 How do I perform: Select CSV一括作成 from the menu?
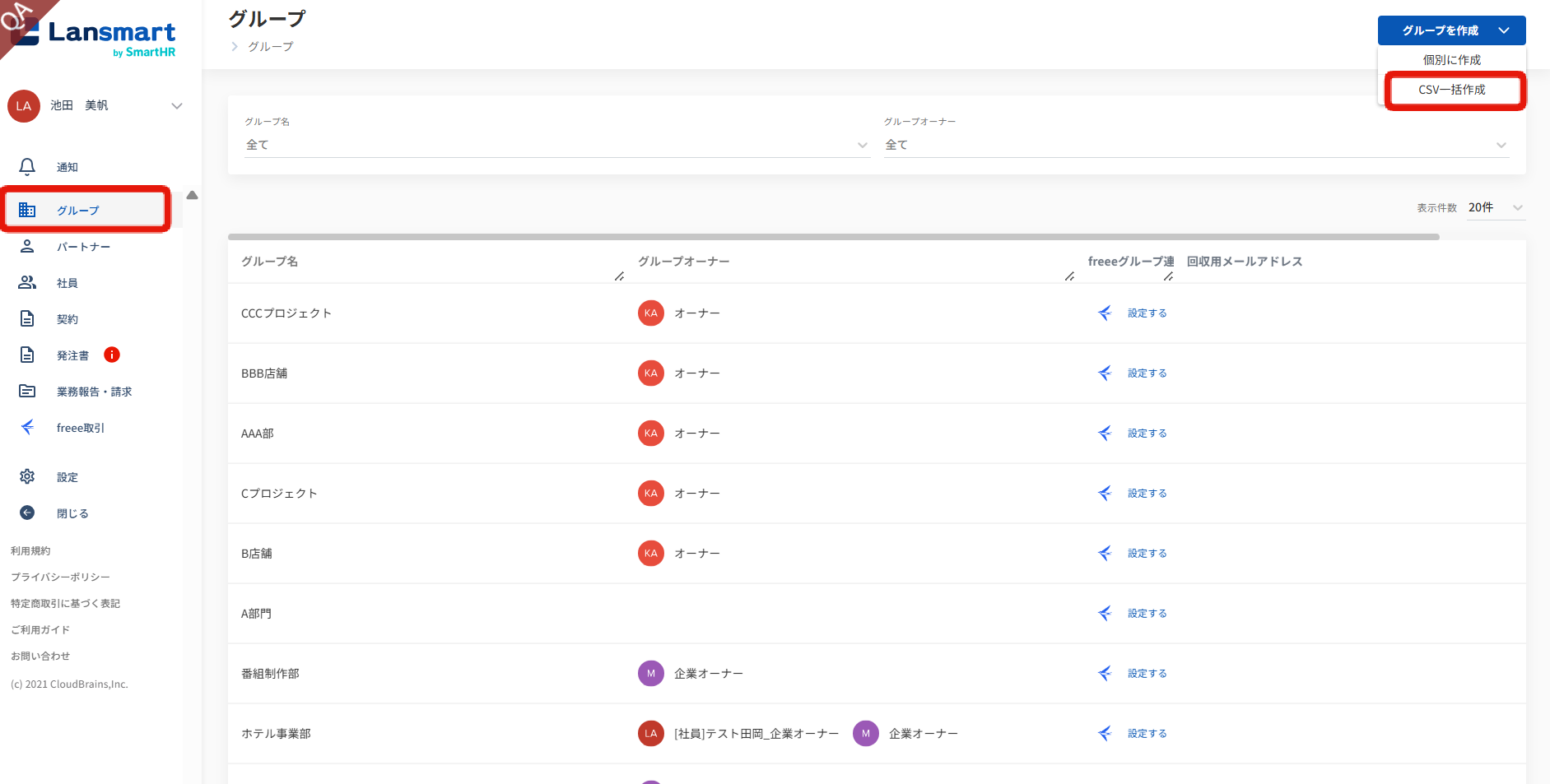pos(1451,90)
